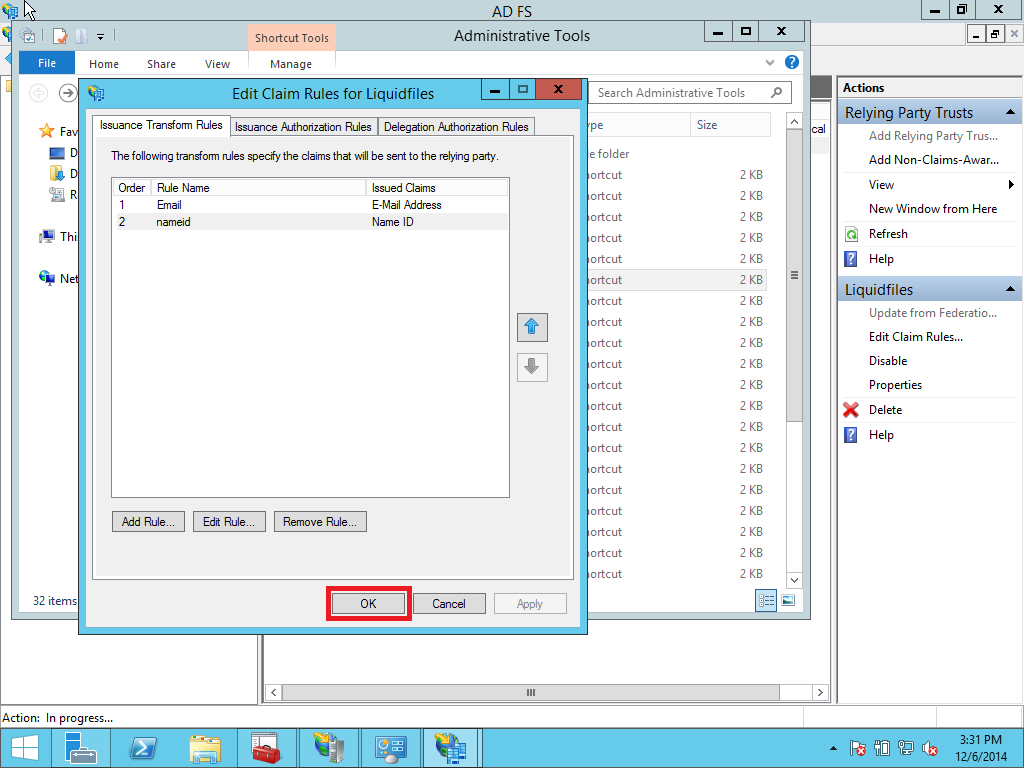Click the Search Administrative Tools field
1024x768 pixels.
pos(680,93)
